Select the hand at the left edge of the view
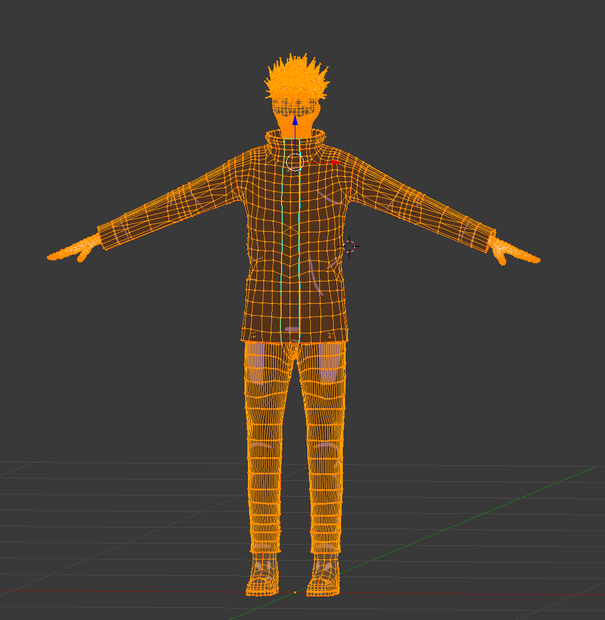 click(x=75, y=250)
